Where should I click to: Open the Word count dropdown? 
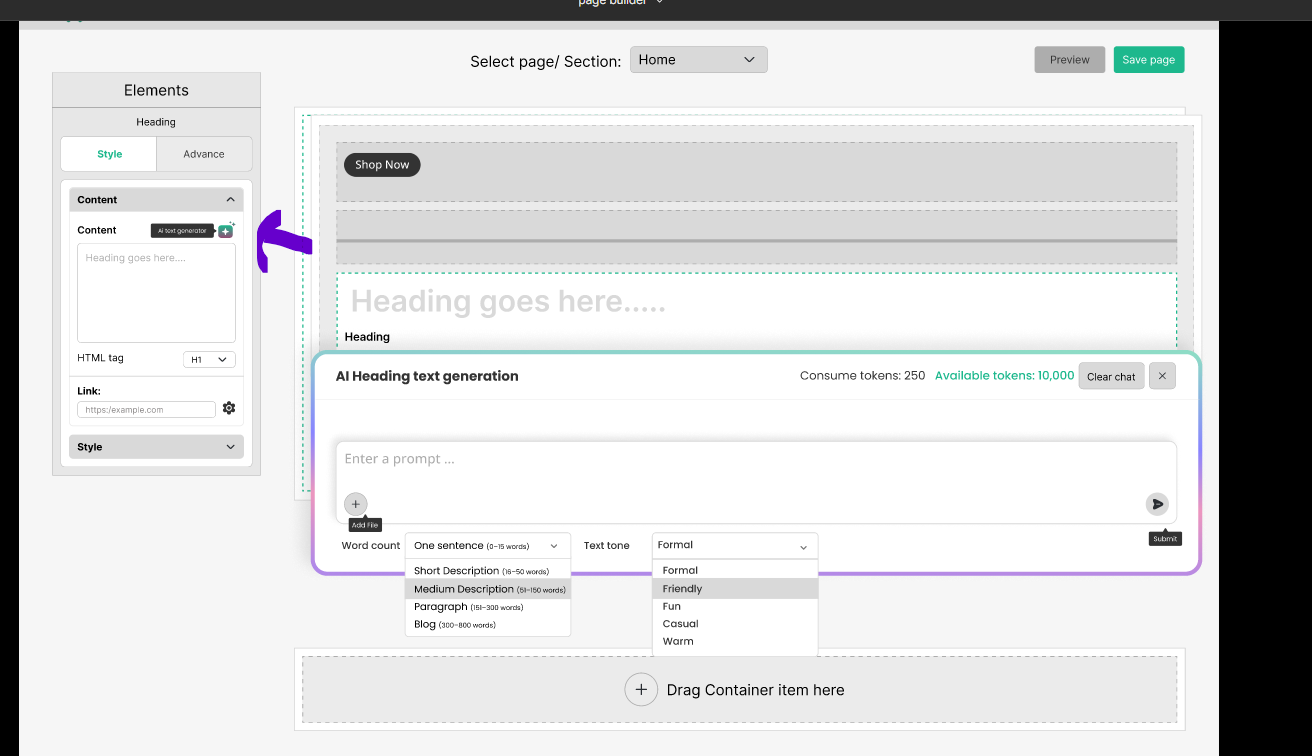click(x=487, y=546)
